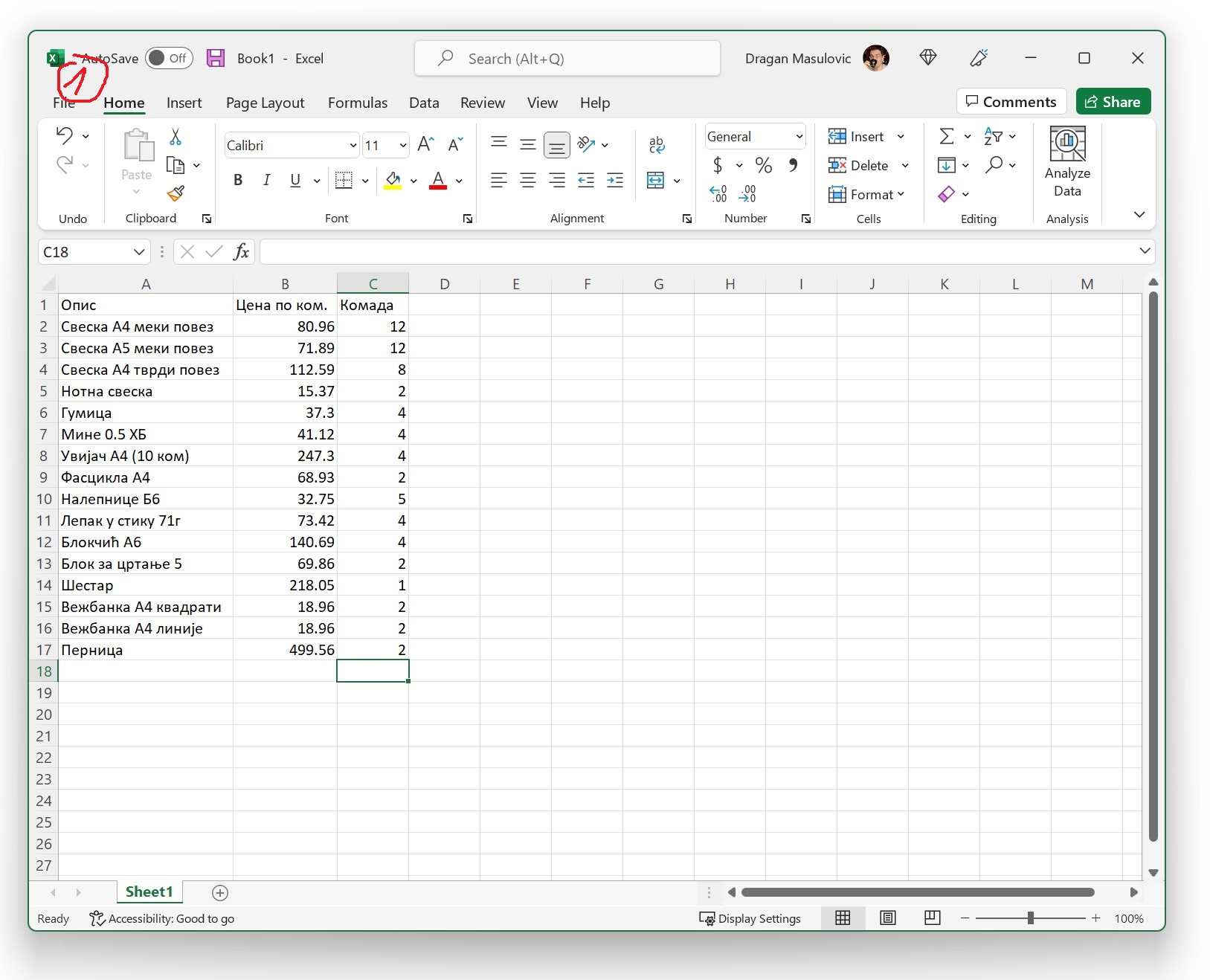Click the Insert Function fx icon
1210x980 pixels.
[241, 252]
